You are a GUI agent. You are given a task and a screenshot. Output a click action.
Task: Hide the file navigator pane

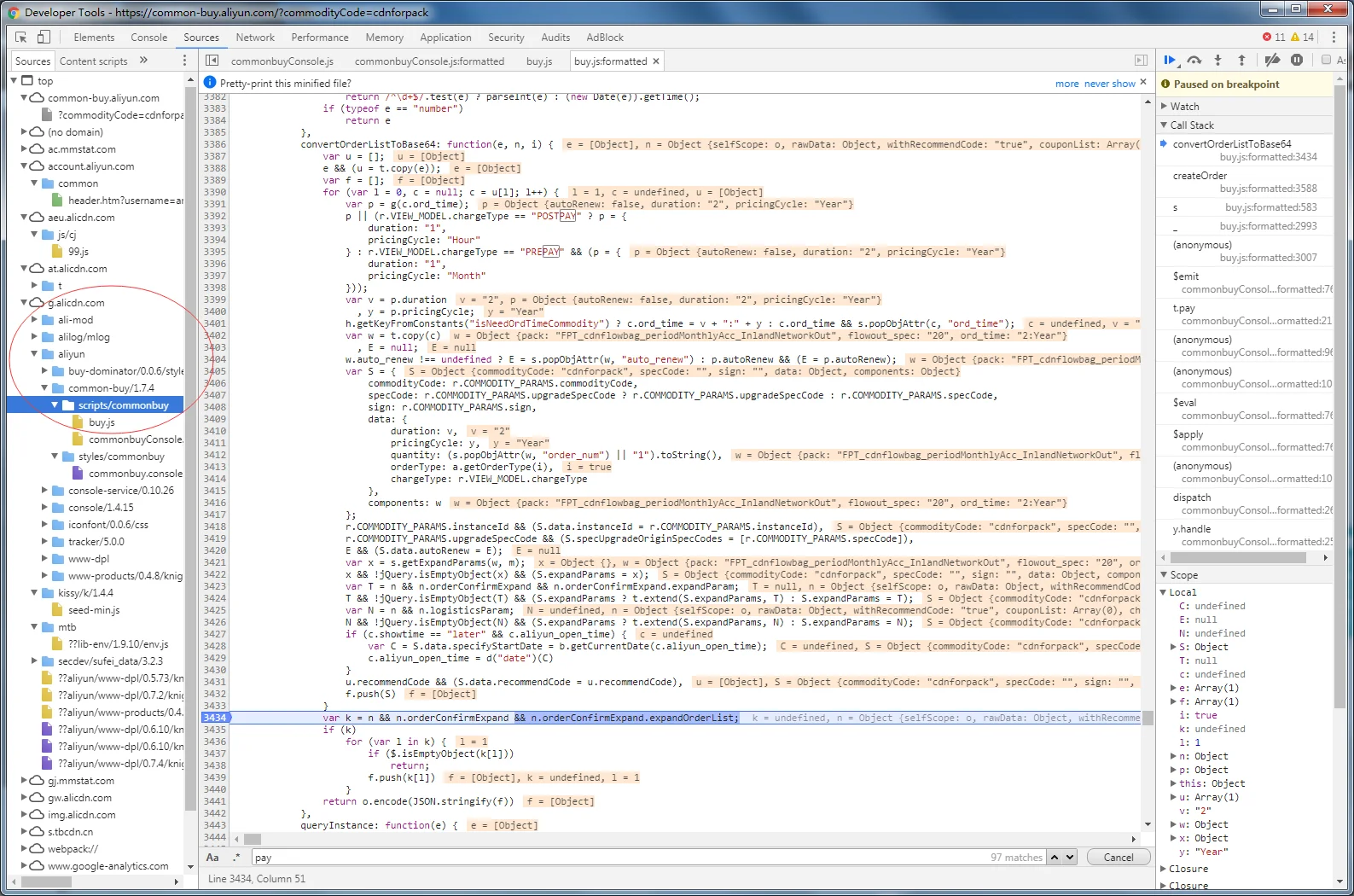pyautogui.click(x=212, y=61)
